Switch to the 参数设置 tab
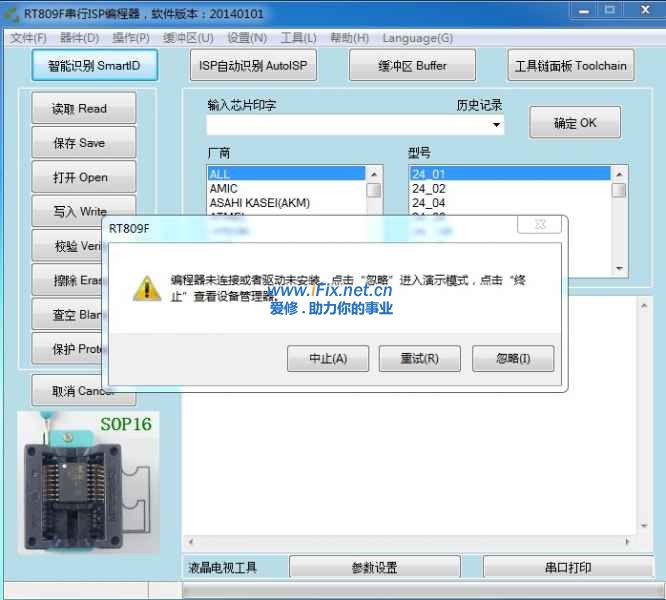The width and height of the screenshot is (666, 600). coord(374,567)
